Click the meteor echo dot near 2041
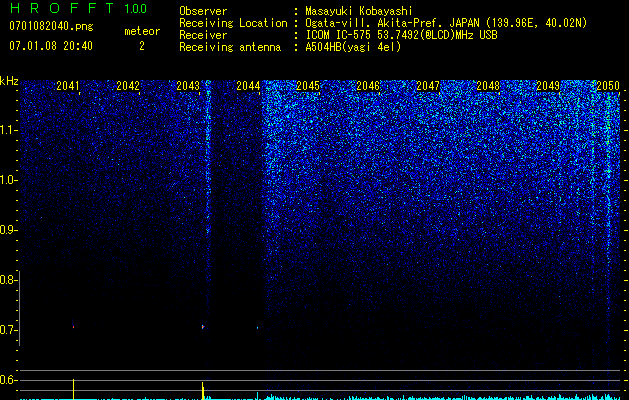This screenshot has width=629, height=400. tap(73, 327)
